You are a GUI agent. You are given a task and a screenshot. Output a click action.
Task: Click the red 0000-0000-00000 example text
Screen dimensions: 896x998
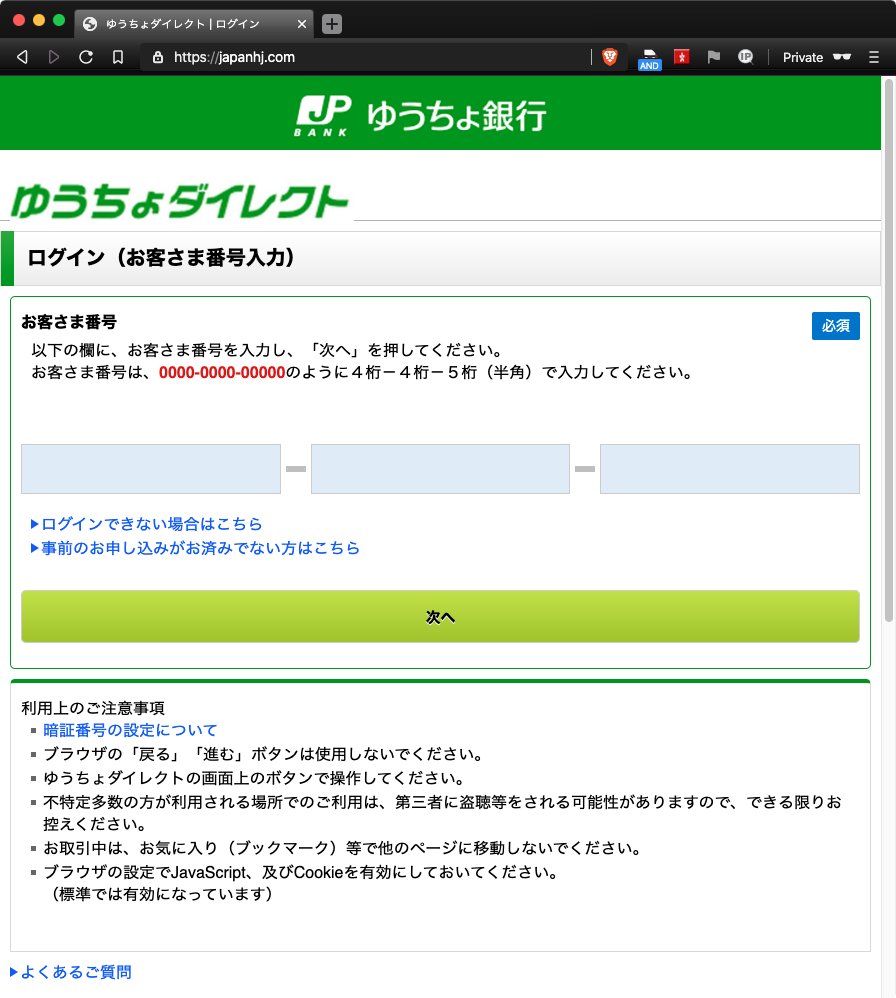(222, 372)
